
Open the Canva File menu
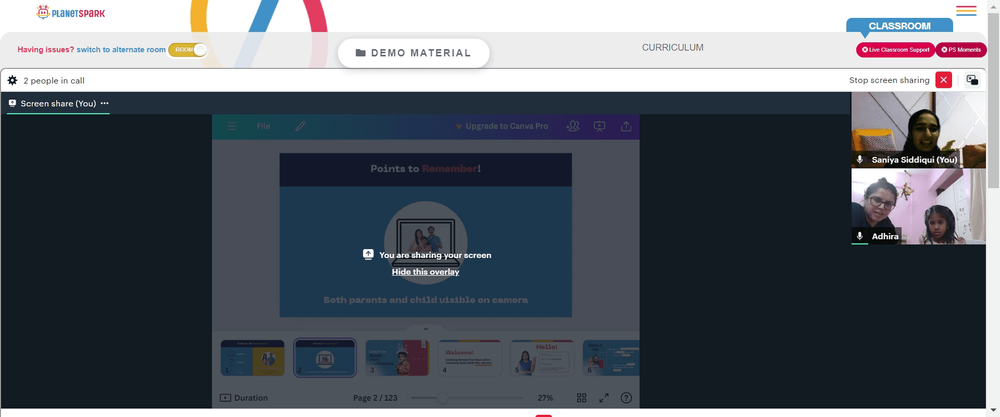click(x=263, y=126)
